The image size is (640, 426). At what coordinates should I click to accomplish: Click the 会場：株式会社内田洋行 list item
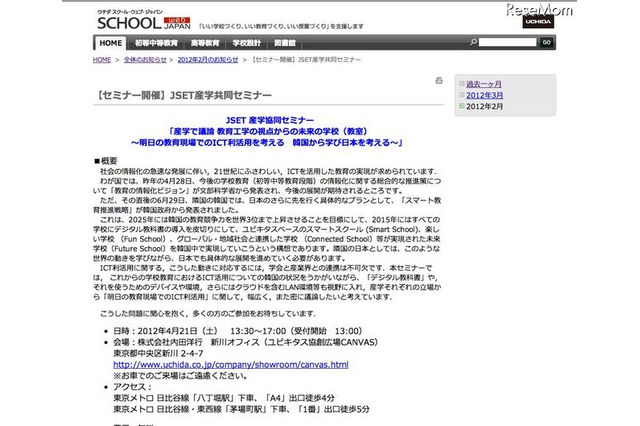[245, 342]
